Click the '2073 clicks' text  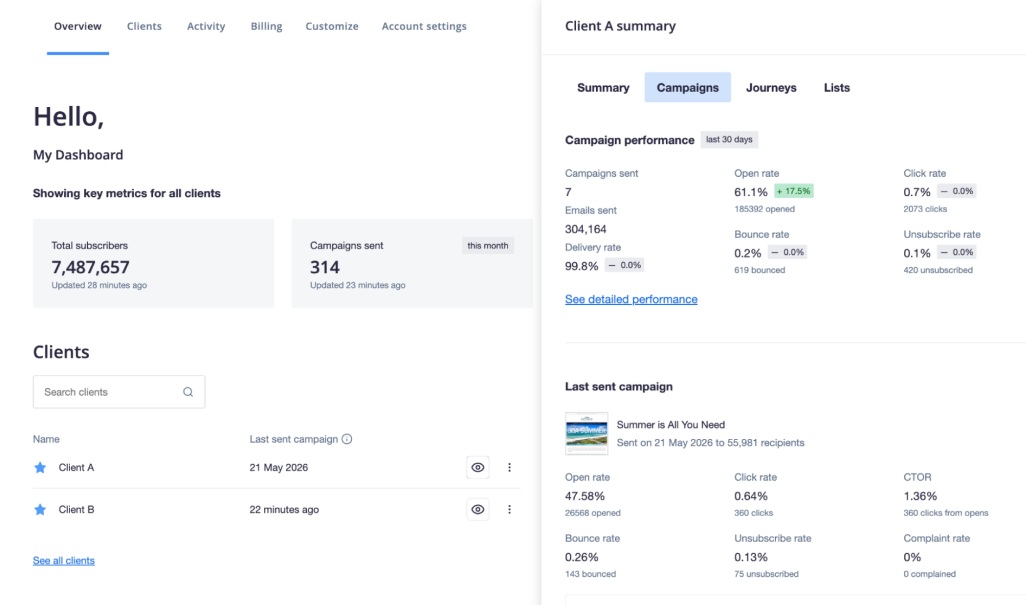pos(925,209)
